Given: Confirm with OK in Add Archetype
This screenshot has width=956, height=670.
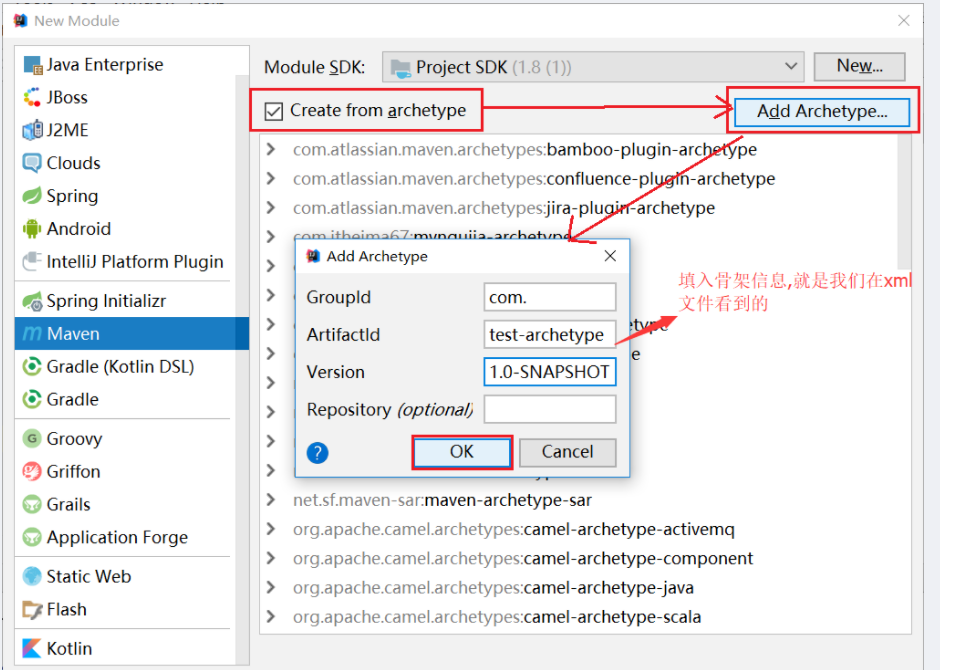Looking at the screenshot, I should pyautogui.click(x=462, y=452).
